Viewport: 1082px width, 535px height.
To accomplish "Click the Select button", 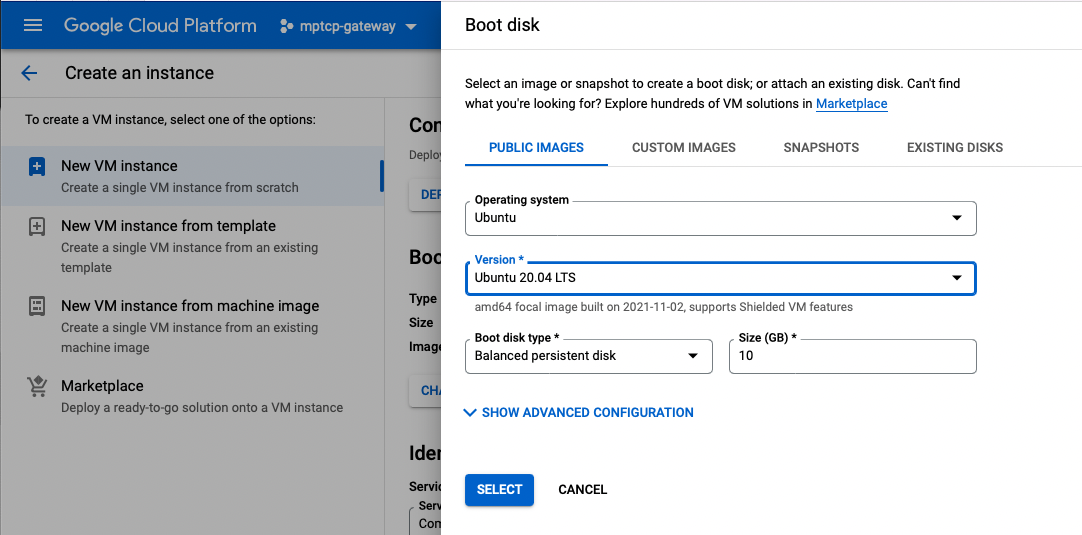I will 499,490.
